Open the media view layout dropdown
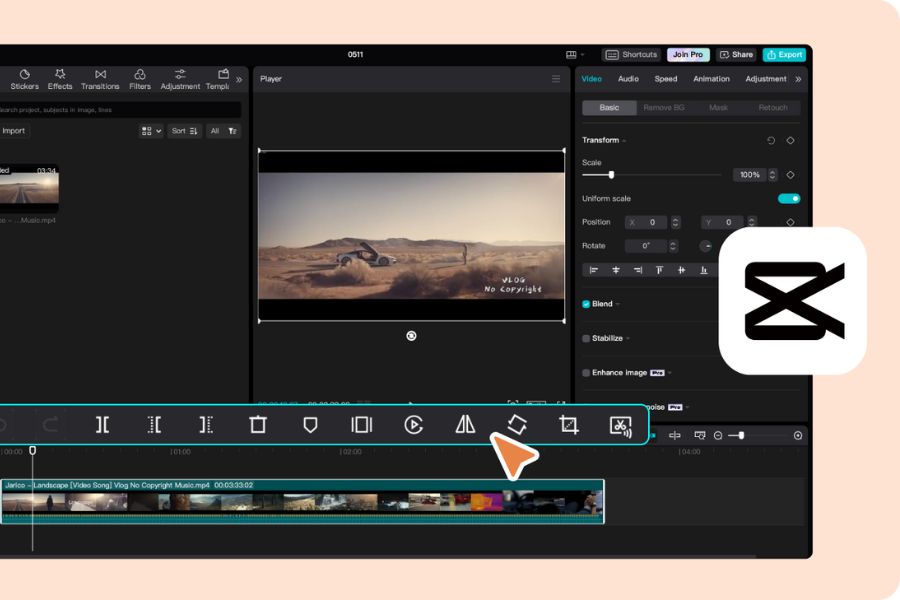The image size is (900, 600). tap(151, 131)
